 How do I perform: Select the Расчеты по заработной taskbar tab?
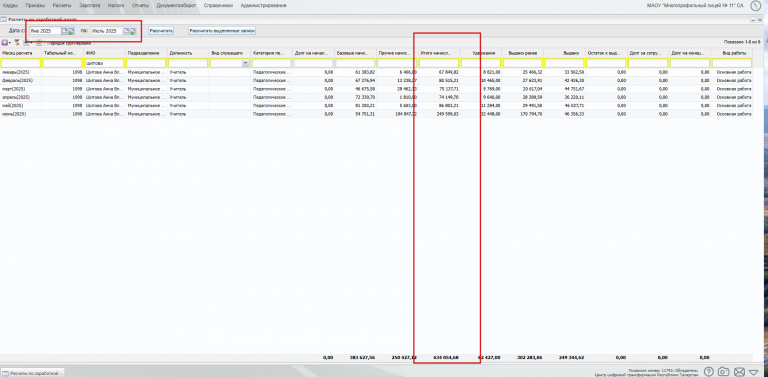(x=32, y=373)
